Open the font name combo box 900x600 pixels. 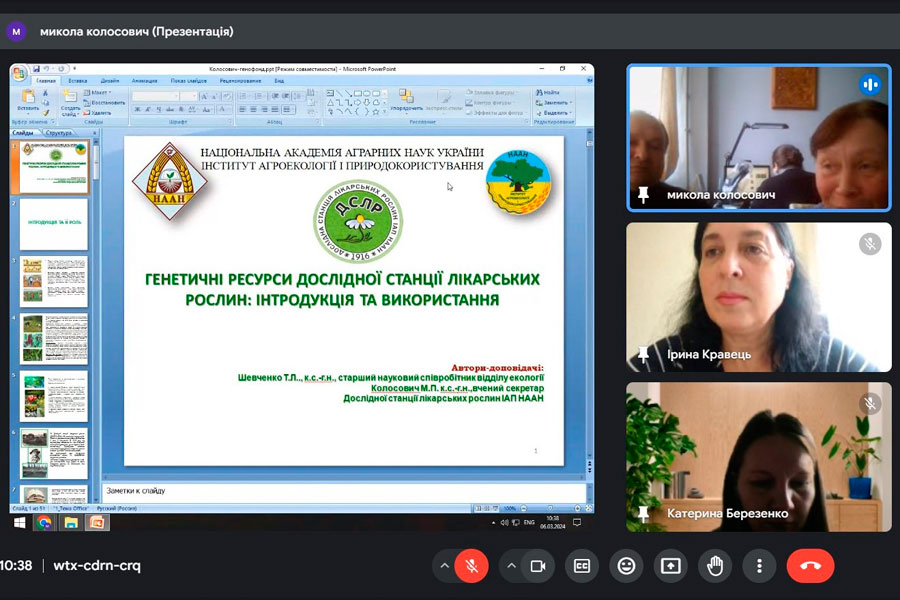click(156, 96)
